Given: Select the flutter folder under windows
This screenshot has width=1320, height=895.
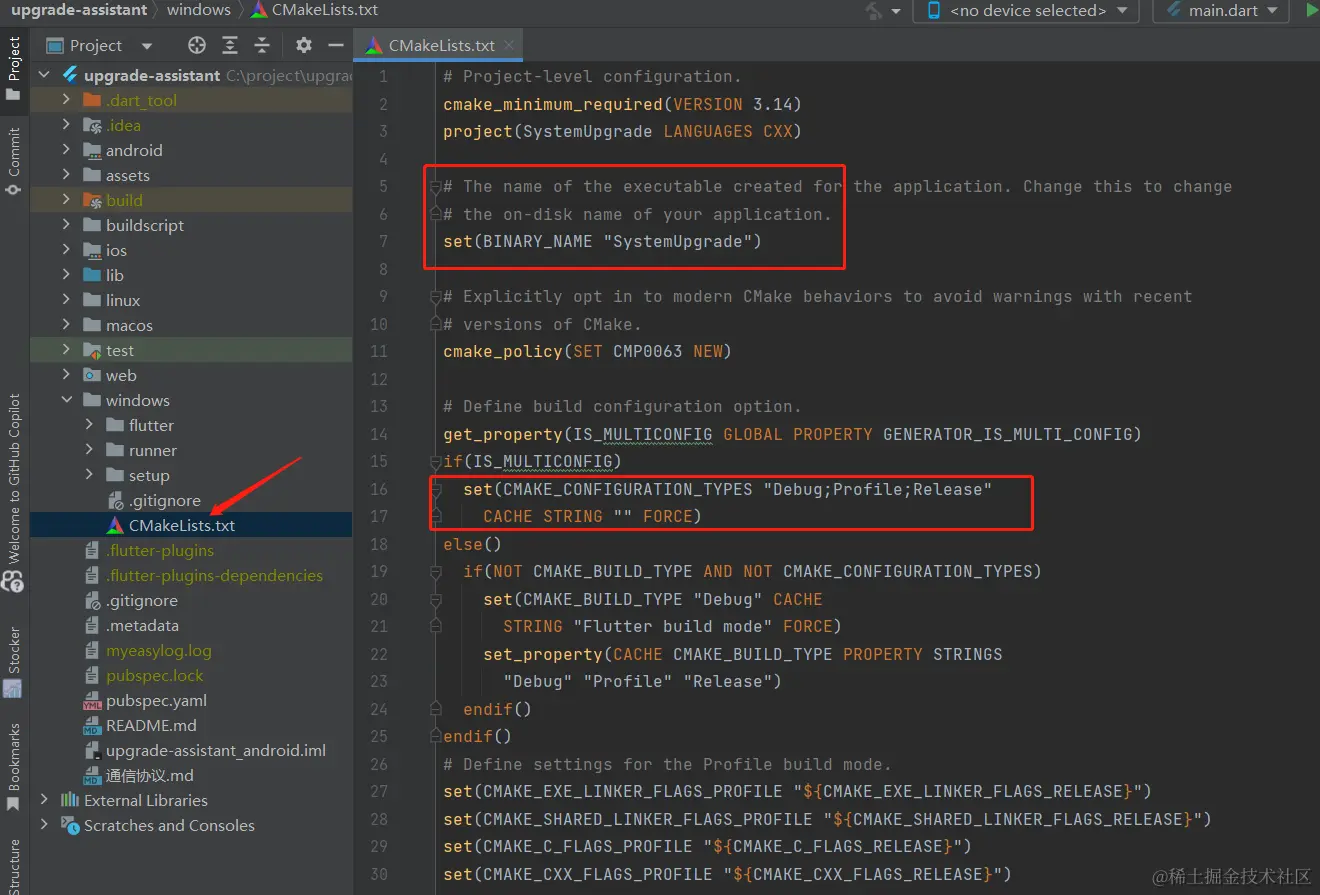Looking at the screenshot, I should 151,425.
